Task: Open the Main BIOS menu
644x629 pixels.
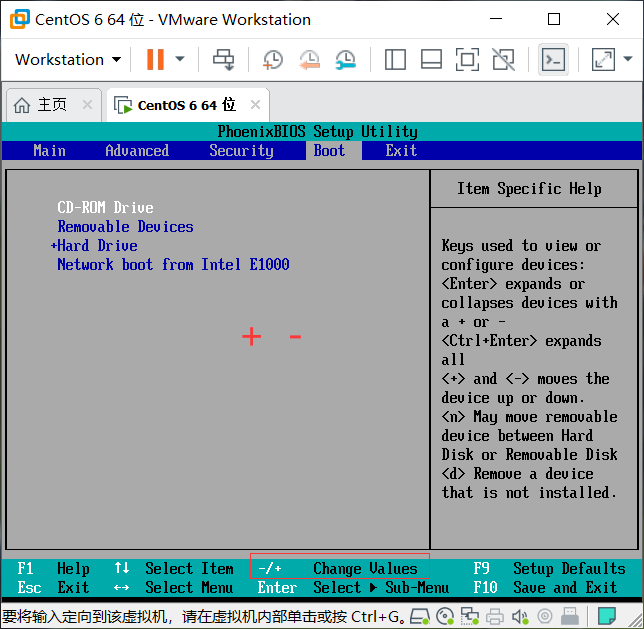Action: click(x=49, y=151)
